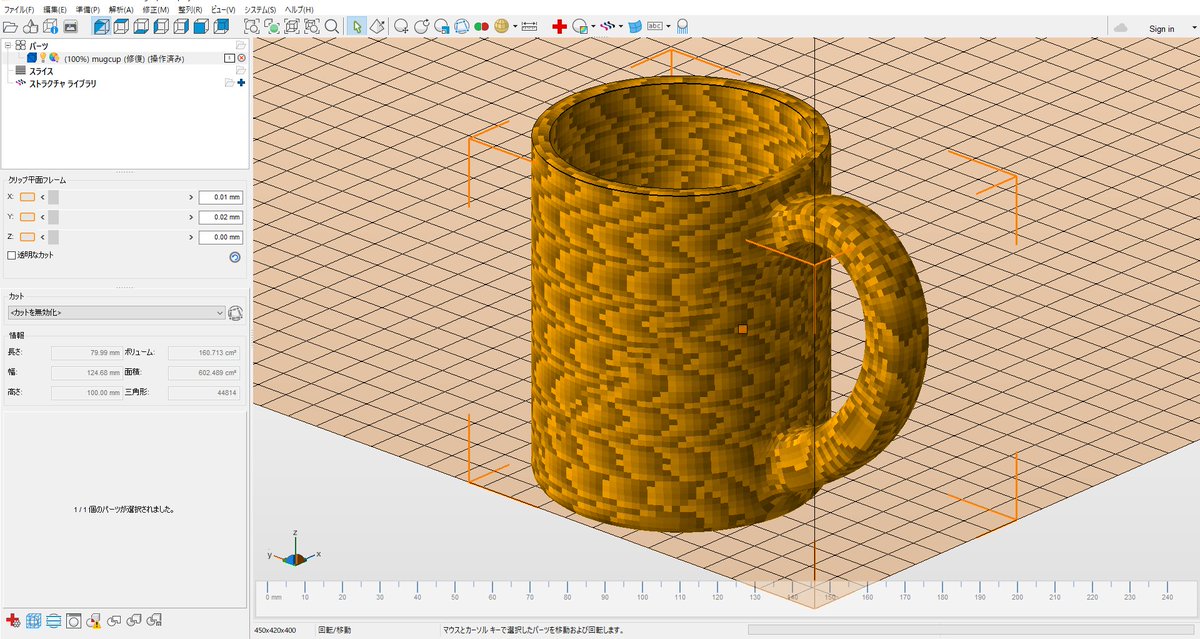Open the globe icon dropdown arrow
1200x639 pixels.
coord(515,27)
